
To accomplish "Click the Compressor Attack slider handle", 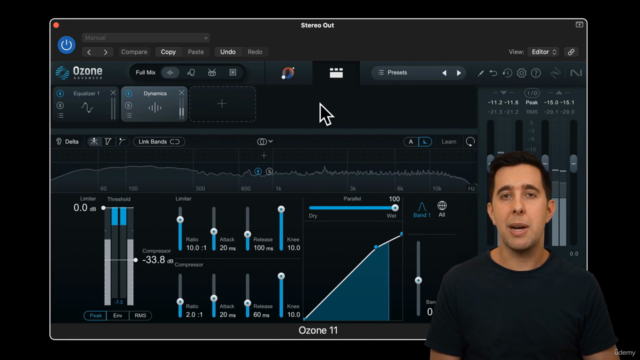I will click(213, 298).
